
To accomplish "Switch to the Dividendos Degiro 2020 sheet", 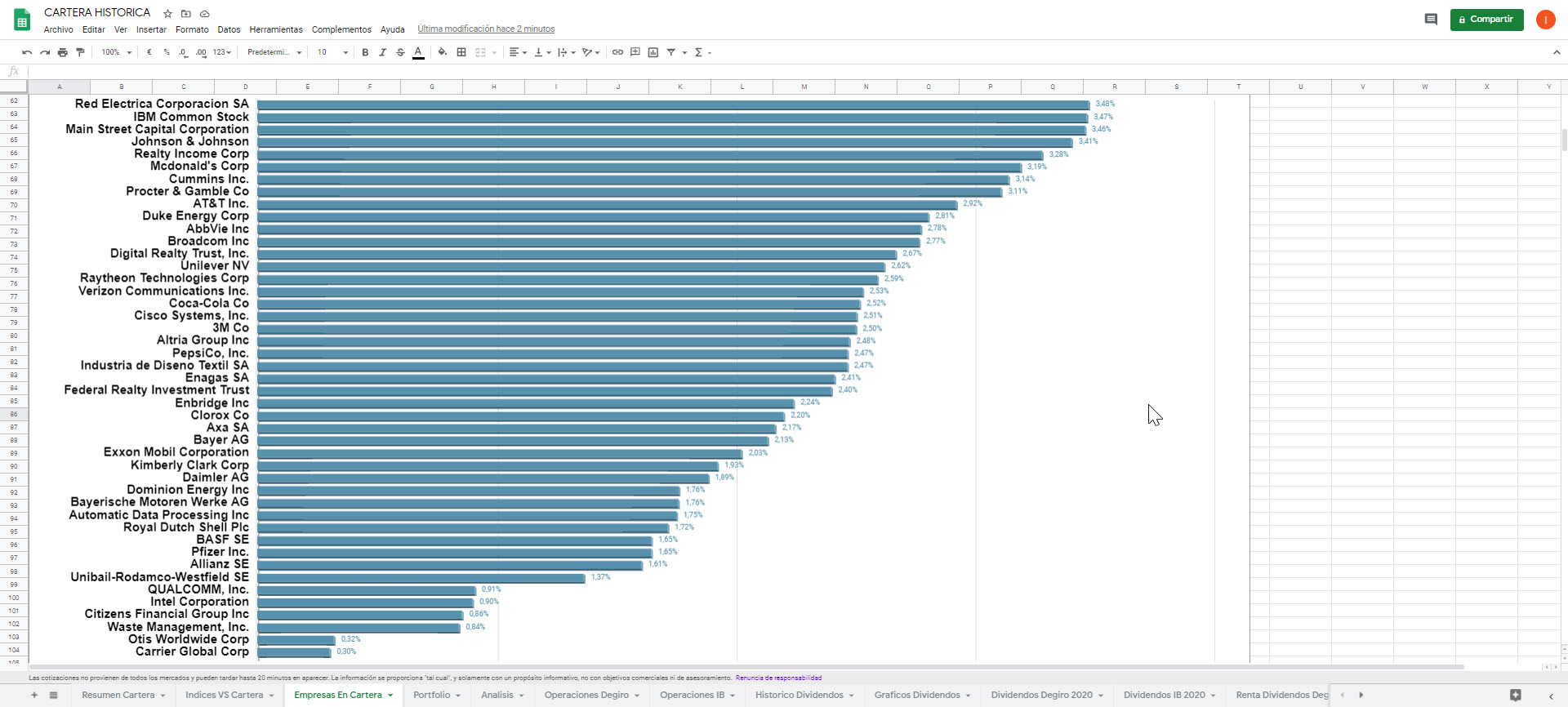I will click(x=1042, y=696).
